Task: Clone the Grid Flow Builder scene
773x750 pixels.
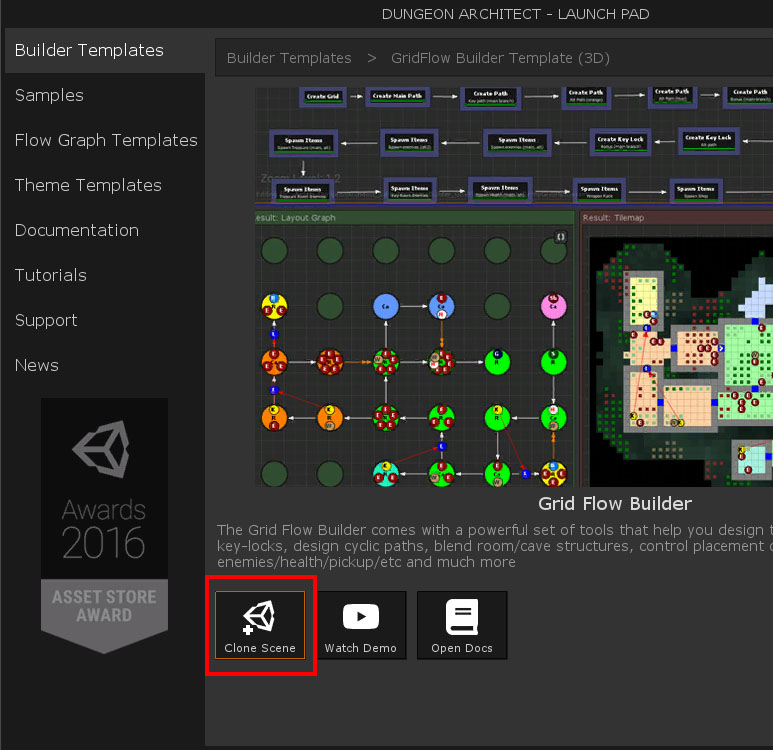Action: click(260, 625)
